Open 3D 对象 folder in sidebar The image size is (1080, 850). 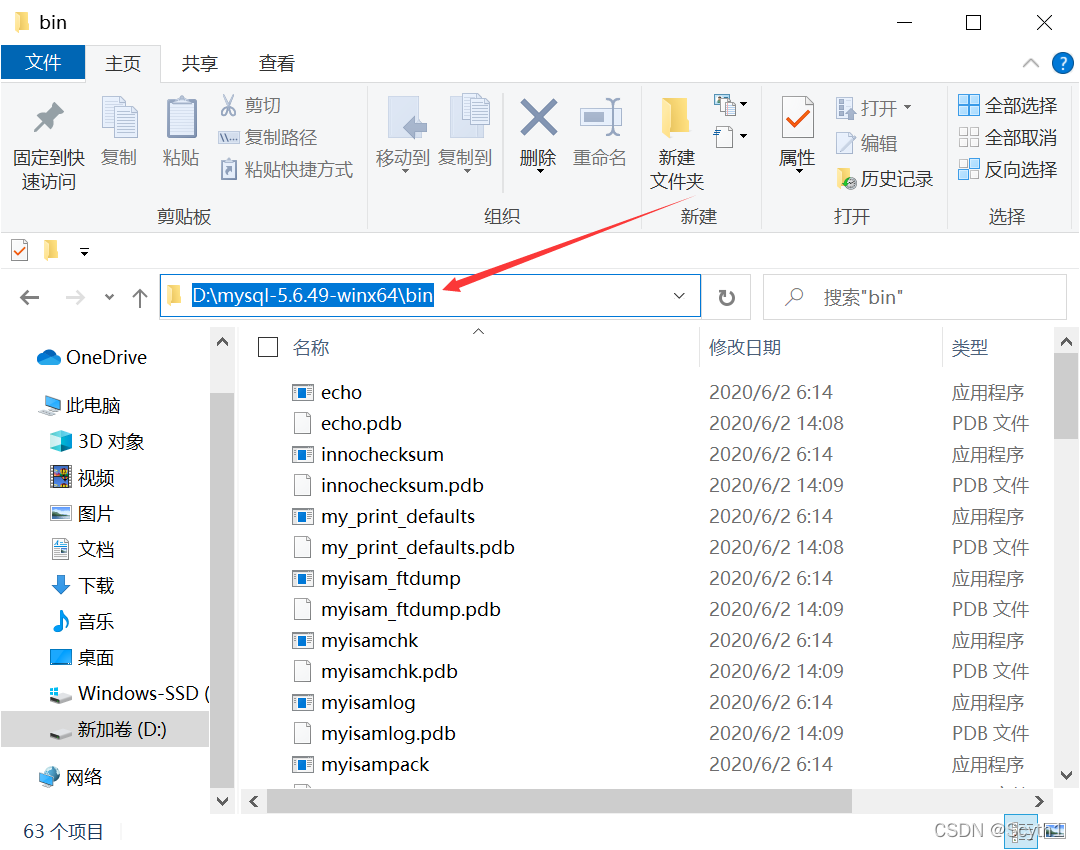tap(97, 442)
